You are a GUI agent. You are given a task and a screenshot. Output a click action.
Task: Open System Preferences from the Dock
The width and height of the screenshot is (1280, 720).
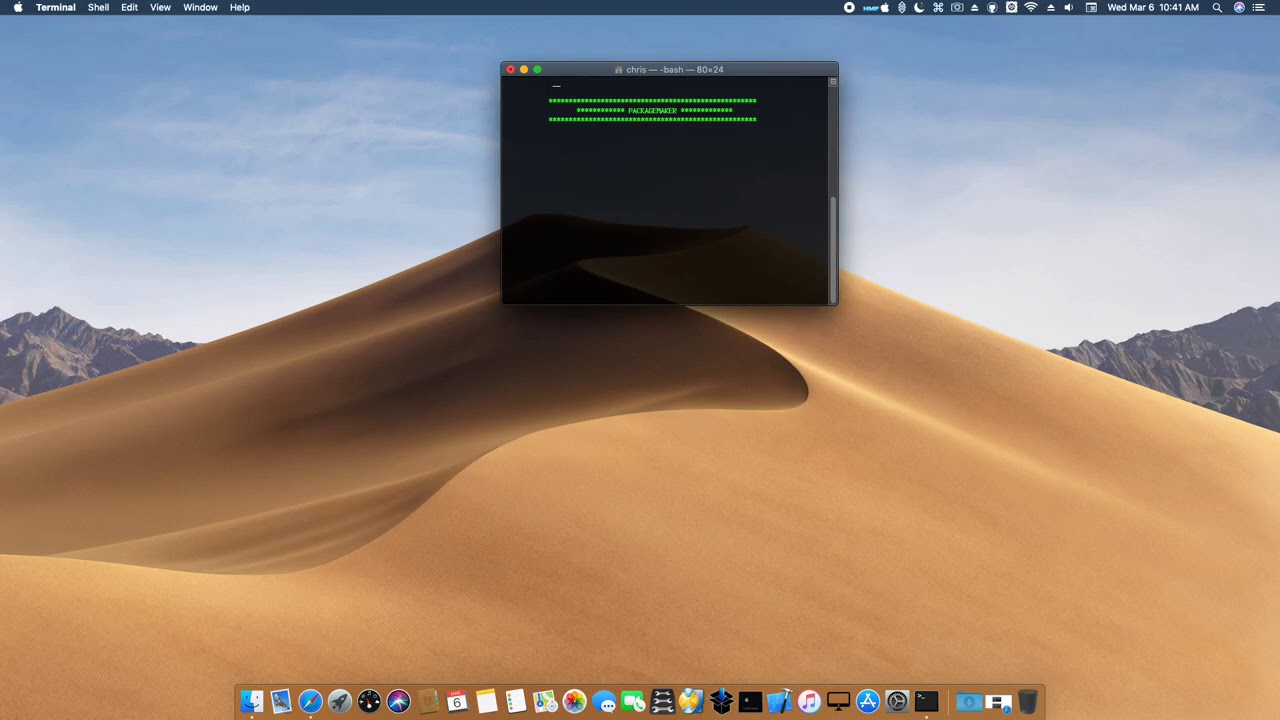tap(896, 701)
